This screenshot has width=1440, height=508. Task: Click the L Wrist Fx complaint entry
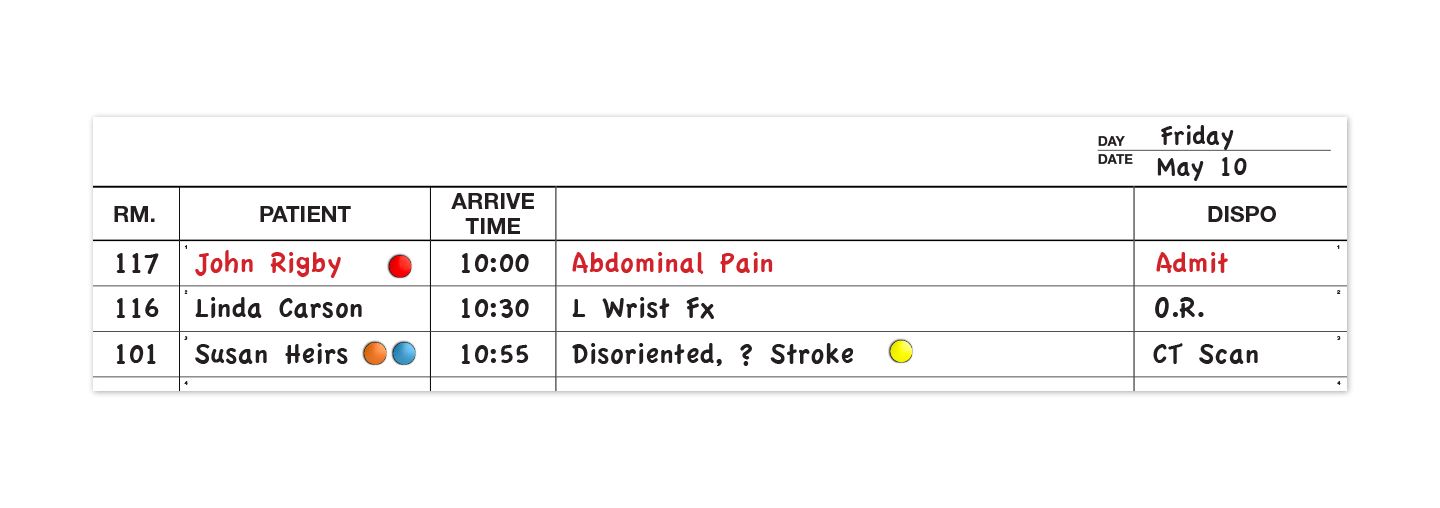(x=643, y=309)
